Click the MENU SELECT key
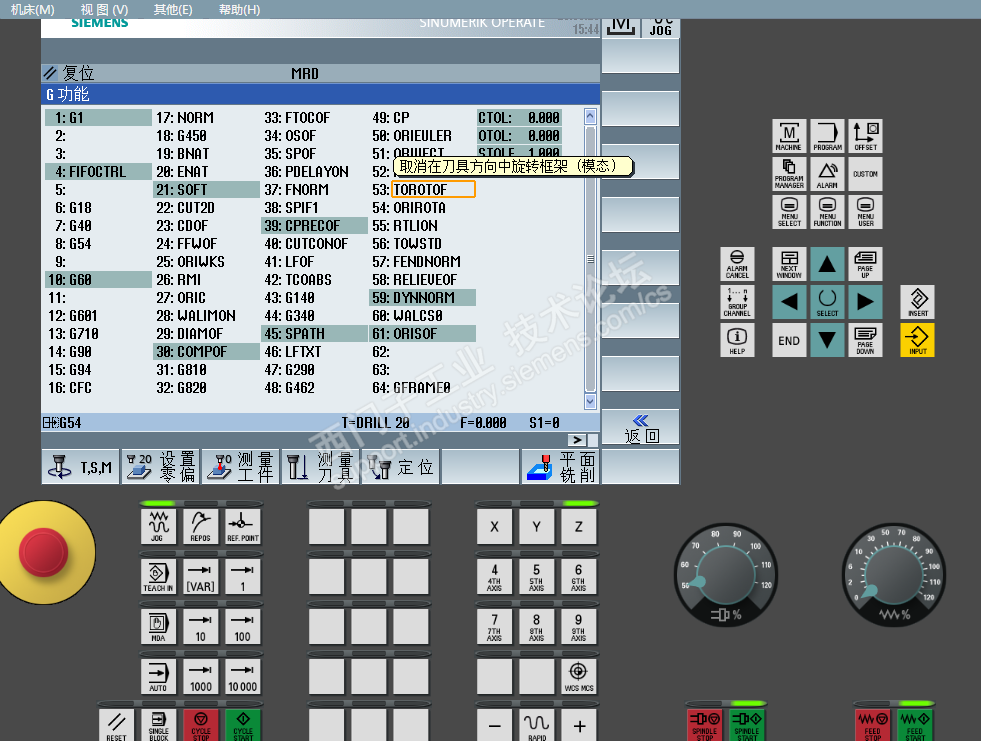The width and height of the screenshot is (981, 741). (x=789, y=212)
